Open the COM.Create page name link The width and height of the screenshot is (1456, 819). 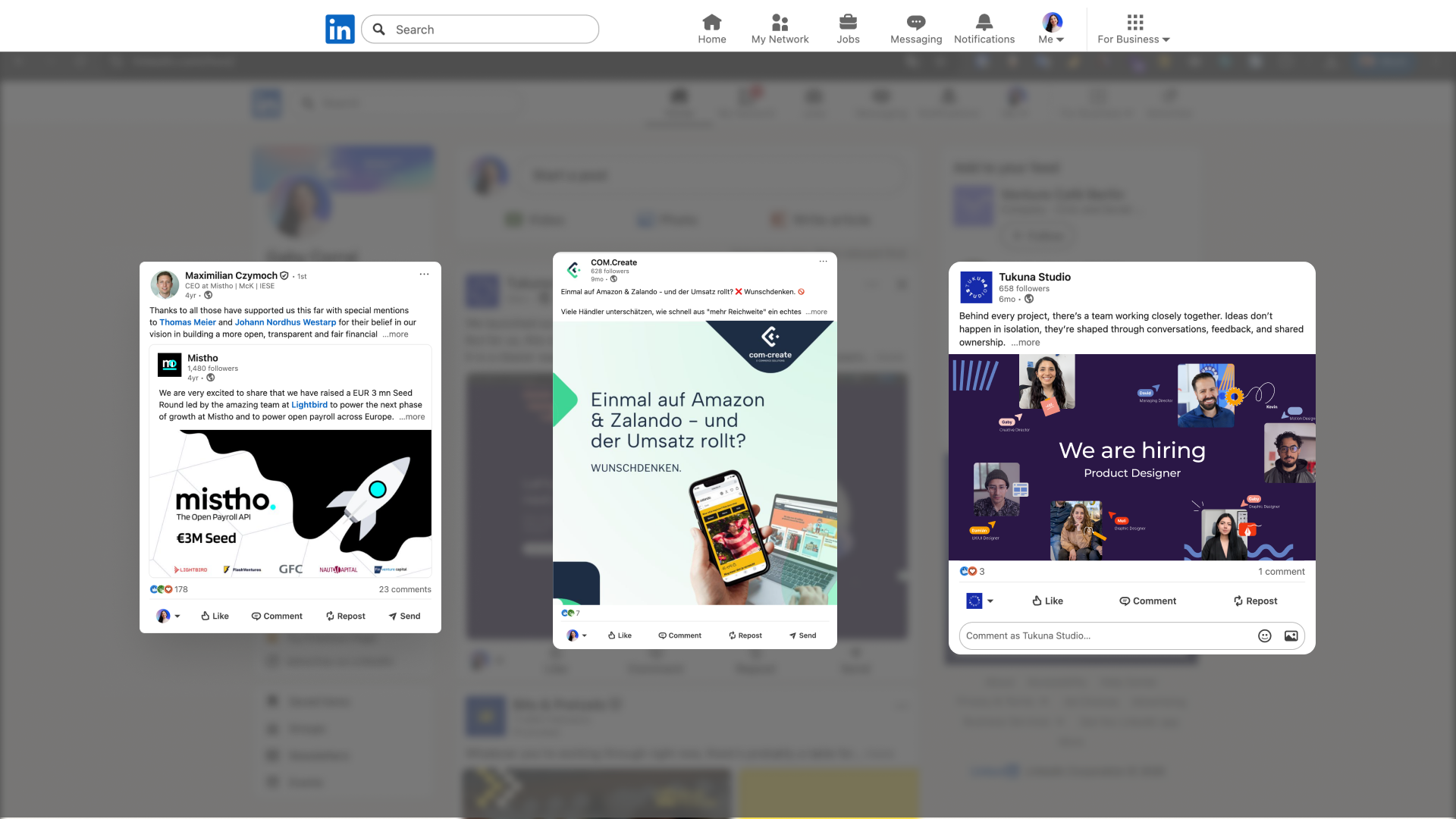click(613, 262)
